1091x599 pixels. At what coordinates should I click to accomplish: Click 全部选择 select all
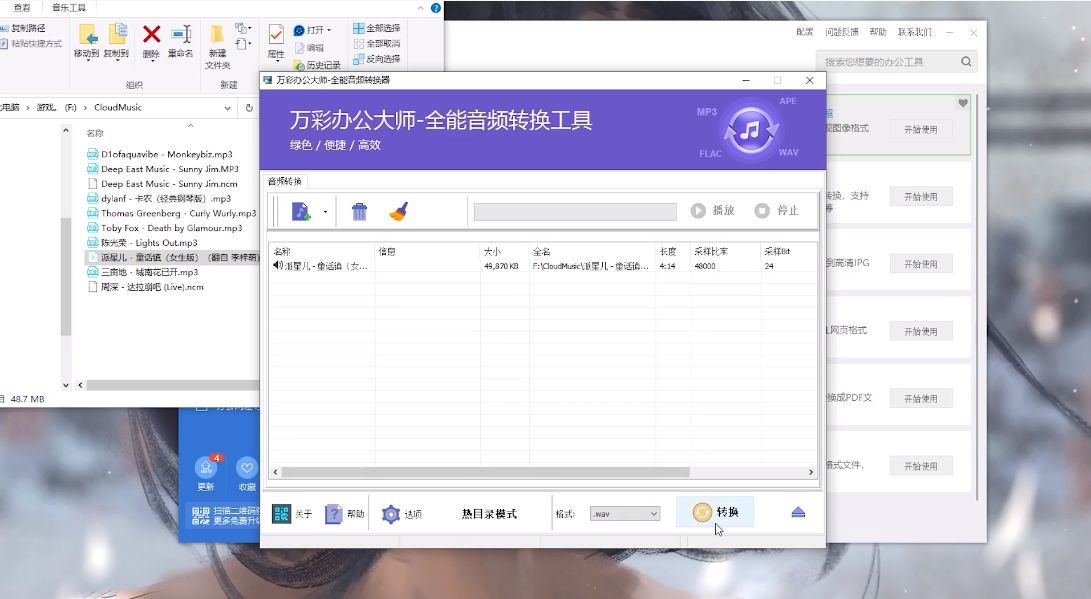click(376, 28)
